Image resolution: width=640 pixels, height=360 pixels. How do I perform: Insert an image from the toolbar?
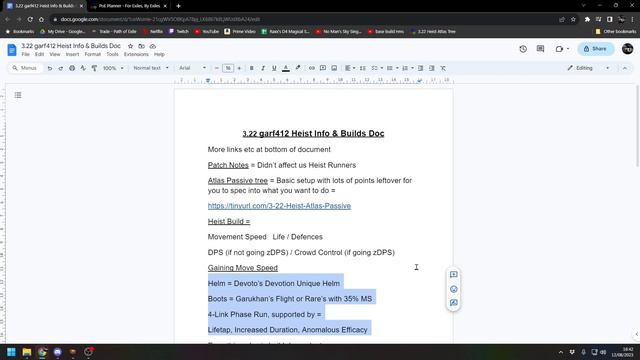pos(334,68)
